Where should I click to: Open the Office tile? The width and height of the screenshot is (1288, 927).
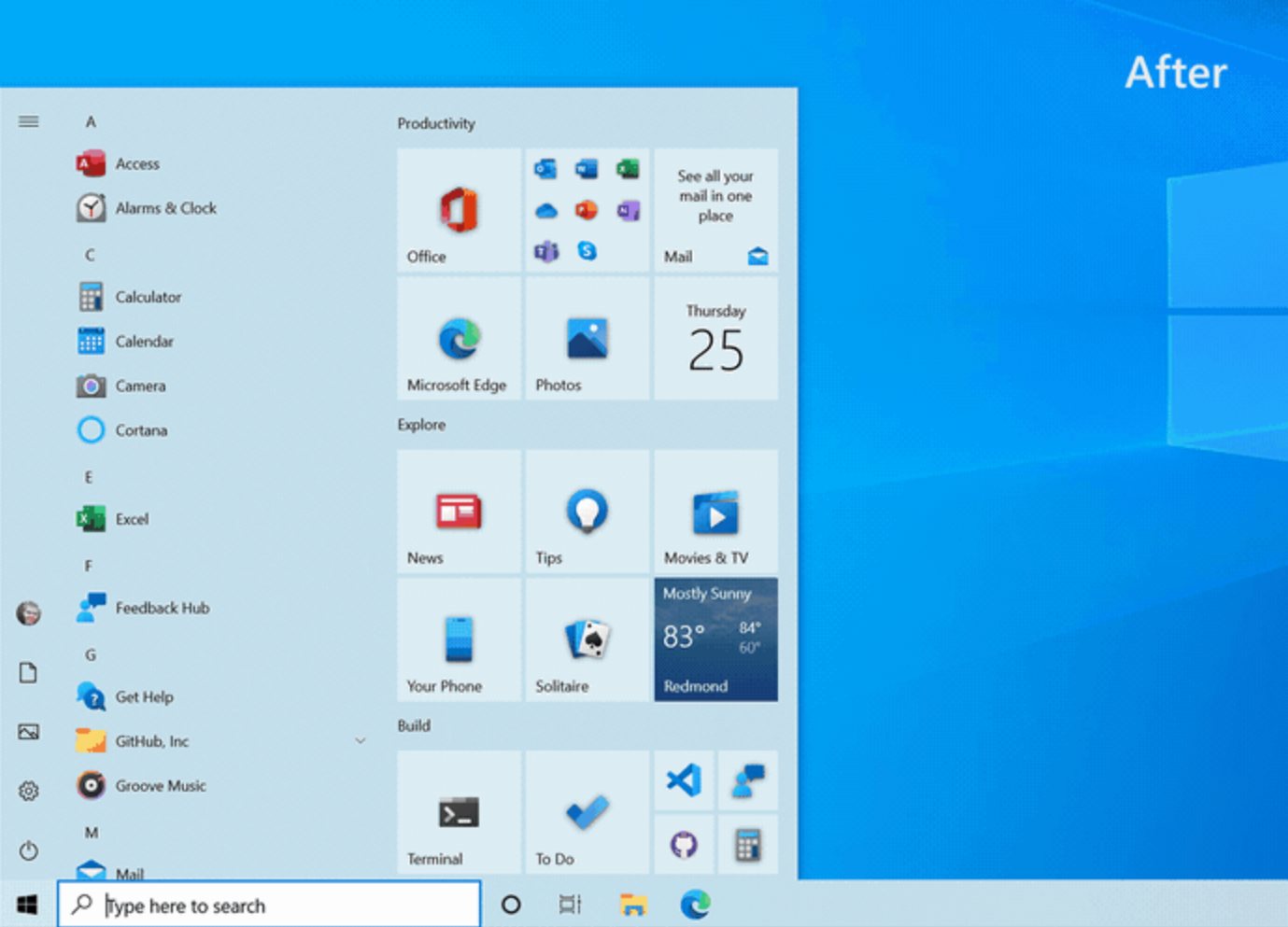[459, 210]
